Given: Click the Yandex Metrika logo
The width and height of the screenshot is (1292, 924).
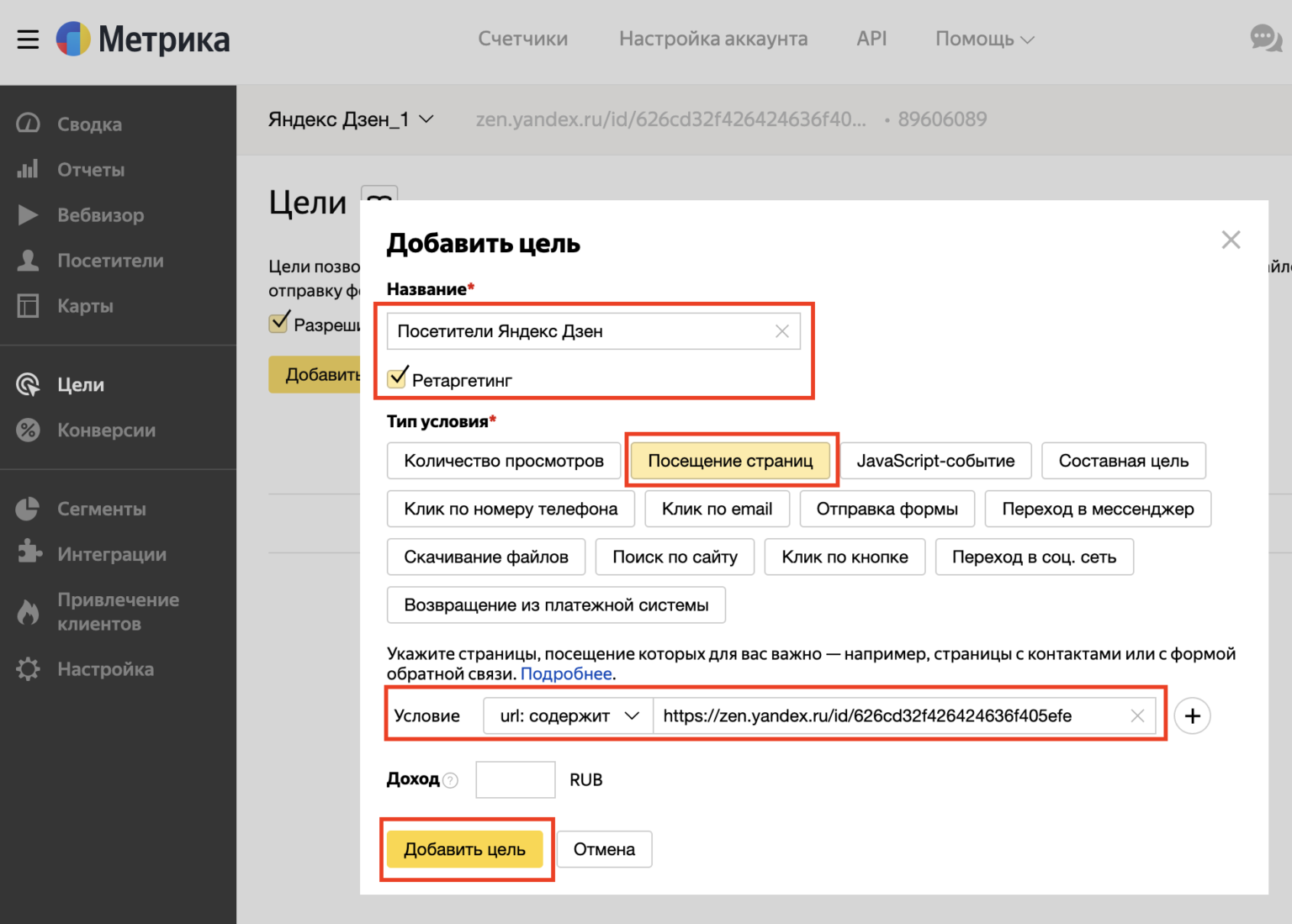Looking at the screenshot, I should pos(143,40).
